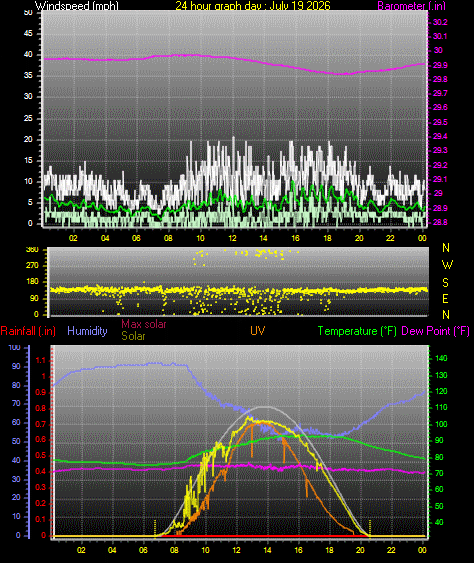This screenshot has height=563, width=474.
Task: Click the '08' hour label under bottom humidity graph
Action: [174, 550]
